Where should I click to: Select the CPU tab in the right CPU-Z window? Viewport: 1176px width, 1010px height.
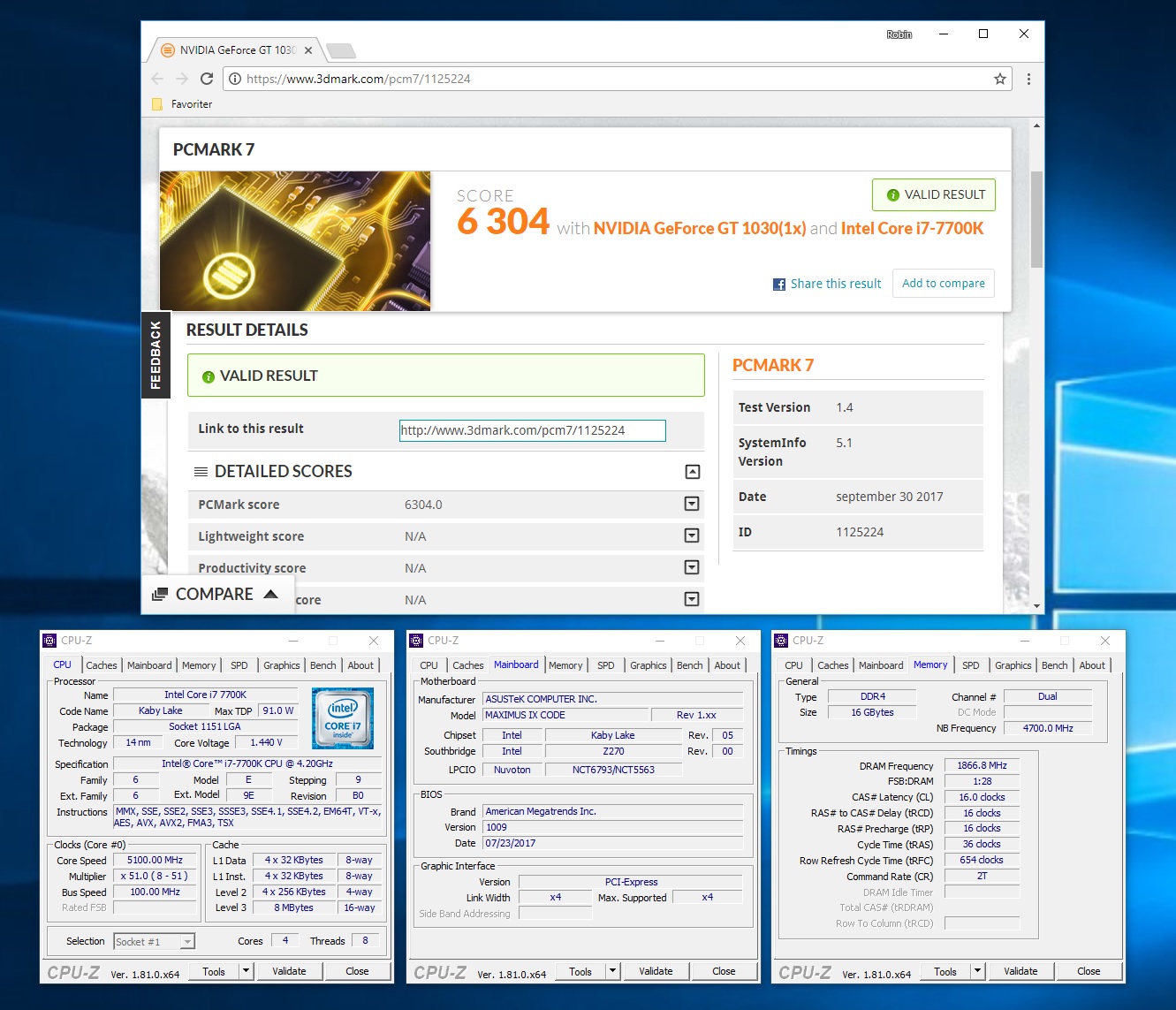[x=794, y=665]
